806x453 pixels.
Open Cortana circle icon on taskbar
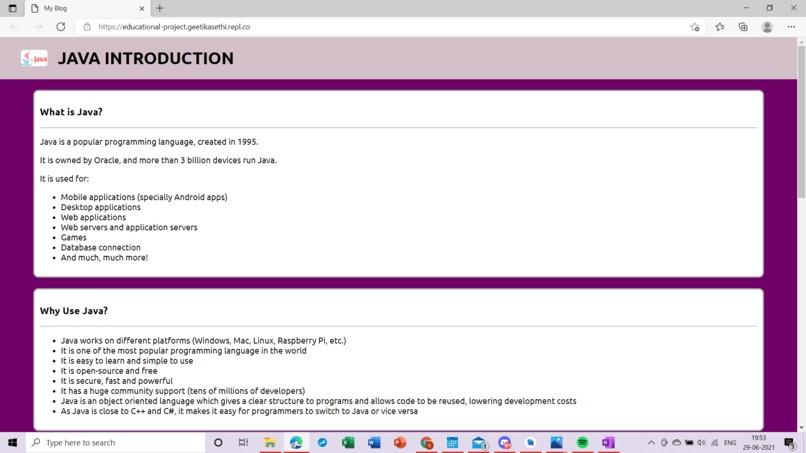click(x=218, y=442)
